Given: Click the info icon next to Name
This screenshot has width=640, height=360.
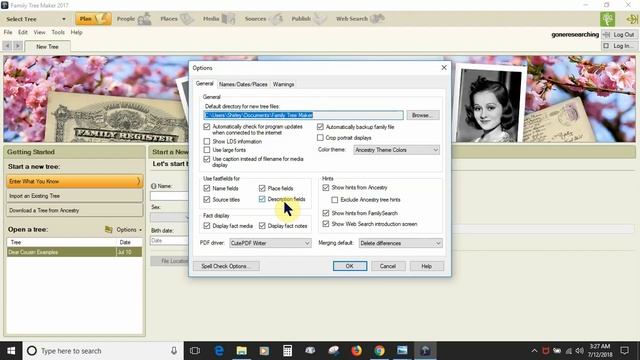Looking at the screenshot, I should click(154, 186).
